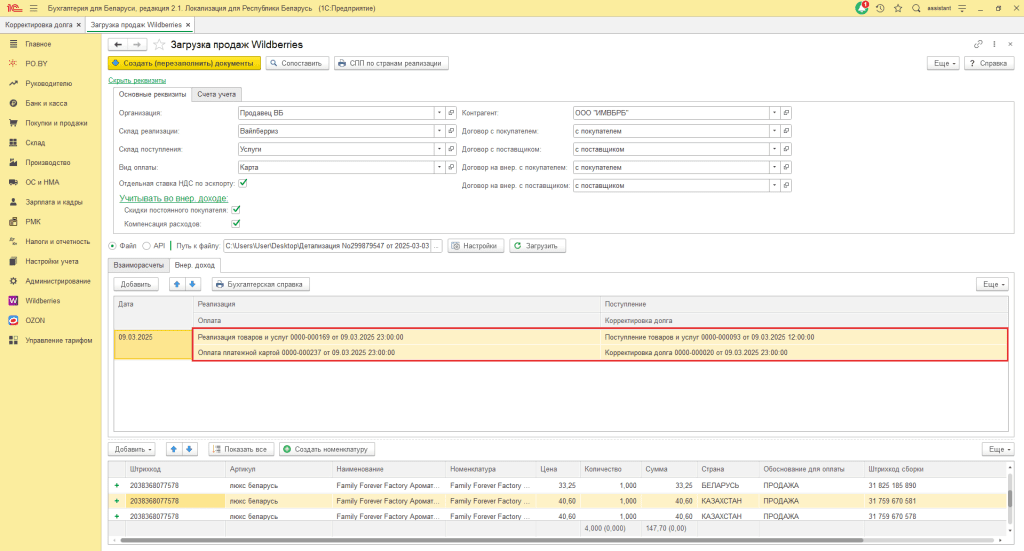Screen dimensions: 1024x551
Task: Click file path browse ellipsis button
Action: [x=437, y=246]
